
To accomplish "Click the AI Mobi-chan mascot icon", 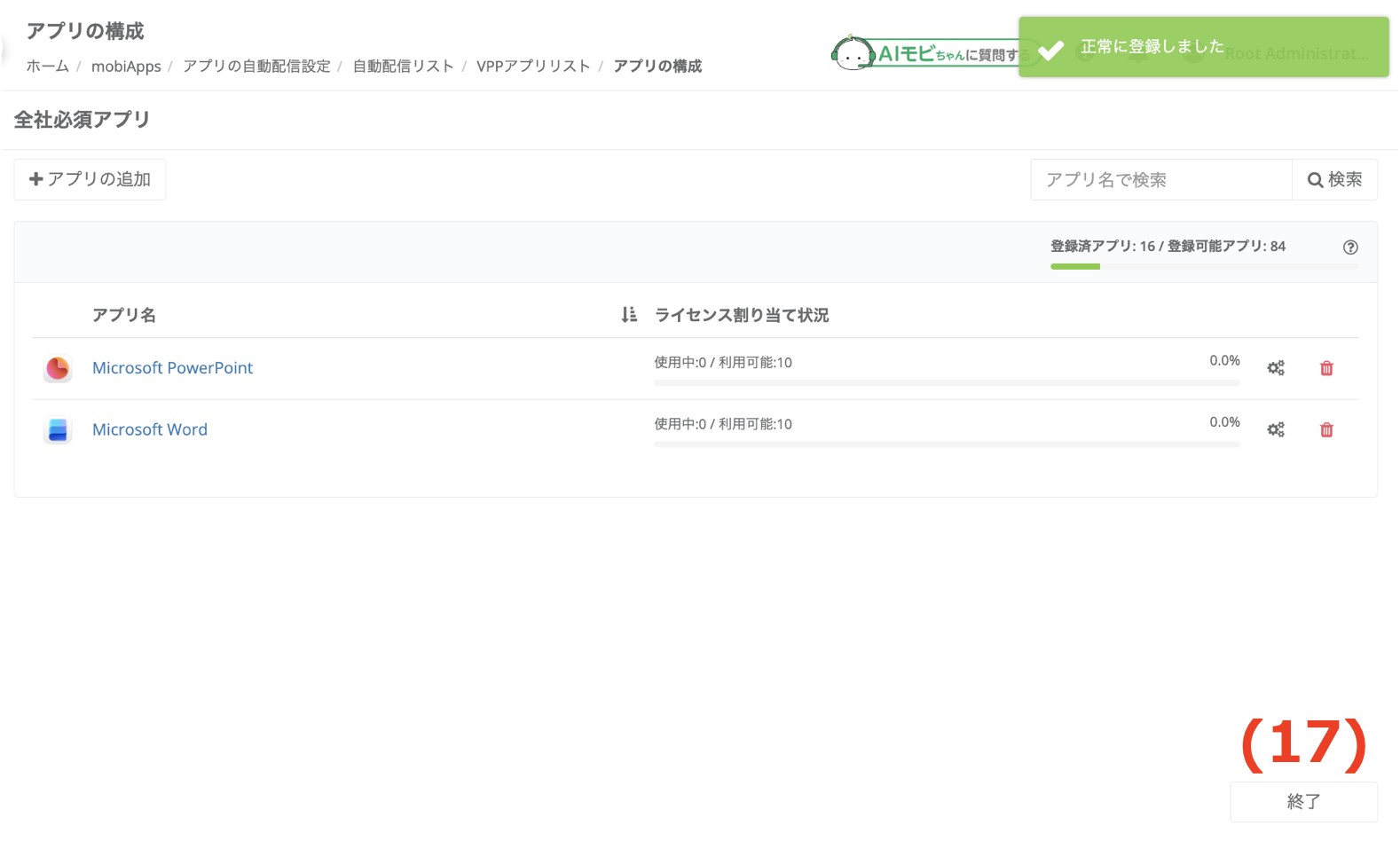I will pos(852,53).
